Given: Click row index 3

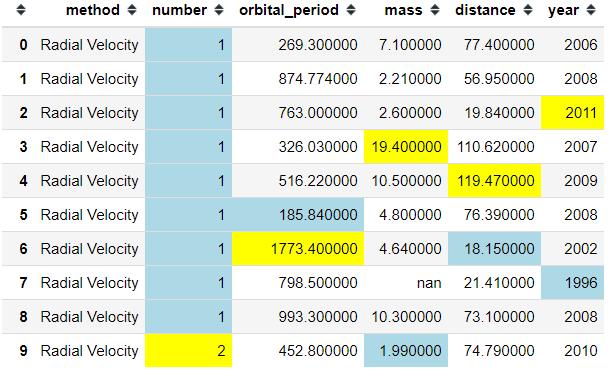Looking at the screenshot, I should tap(23, 147).
